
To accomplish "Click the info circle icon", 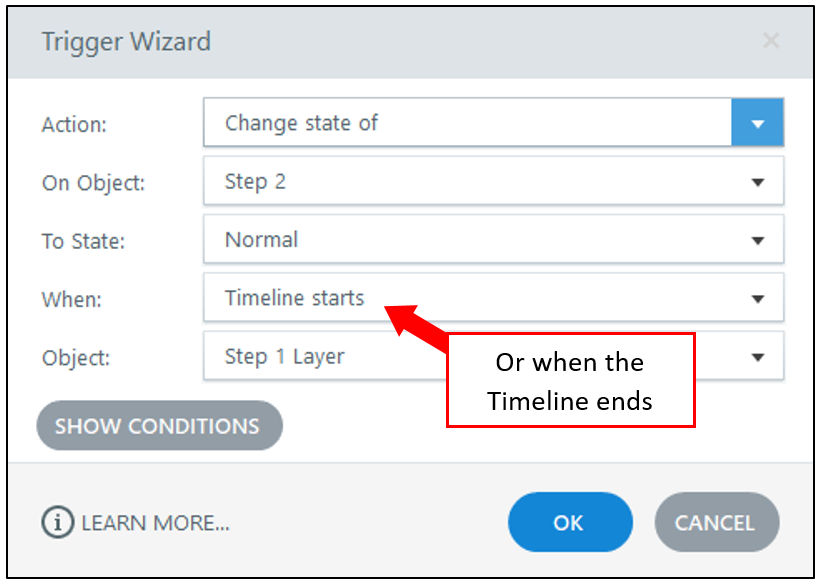I will (x=58, y=522).
